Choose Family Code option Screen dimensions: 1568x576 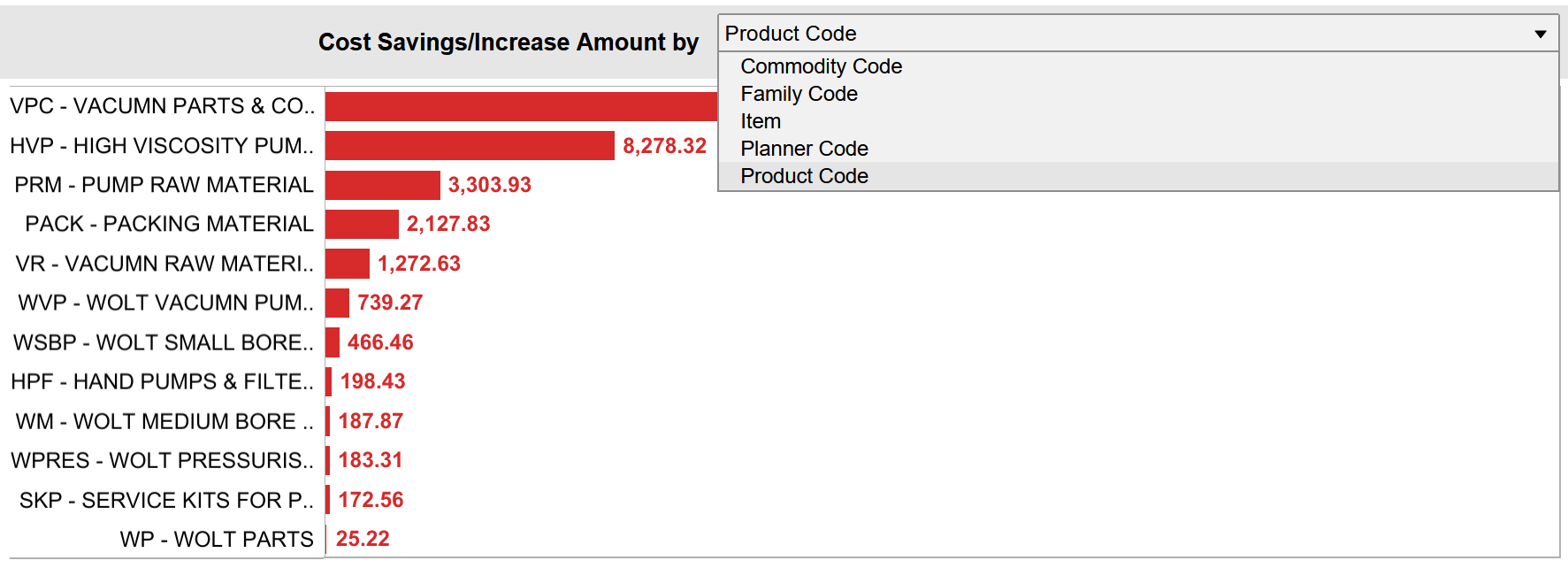tap(799, 94)
